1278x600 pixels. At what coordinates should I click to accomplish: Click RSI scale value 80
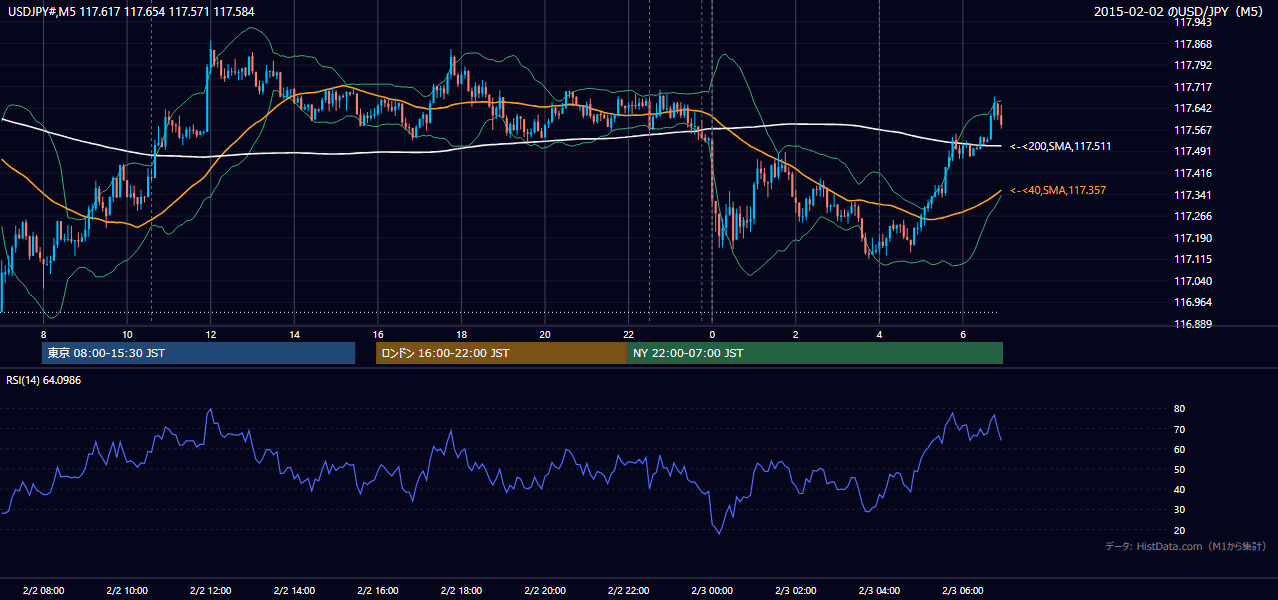coord(1179,409)
